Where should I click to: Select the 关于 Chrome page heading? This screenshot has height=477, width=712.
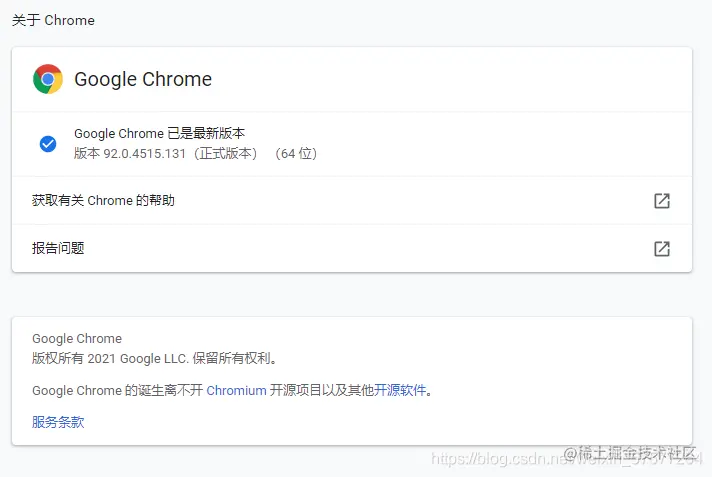click(53, 20)
